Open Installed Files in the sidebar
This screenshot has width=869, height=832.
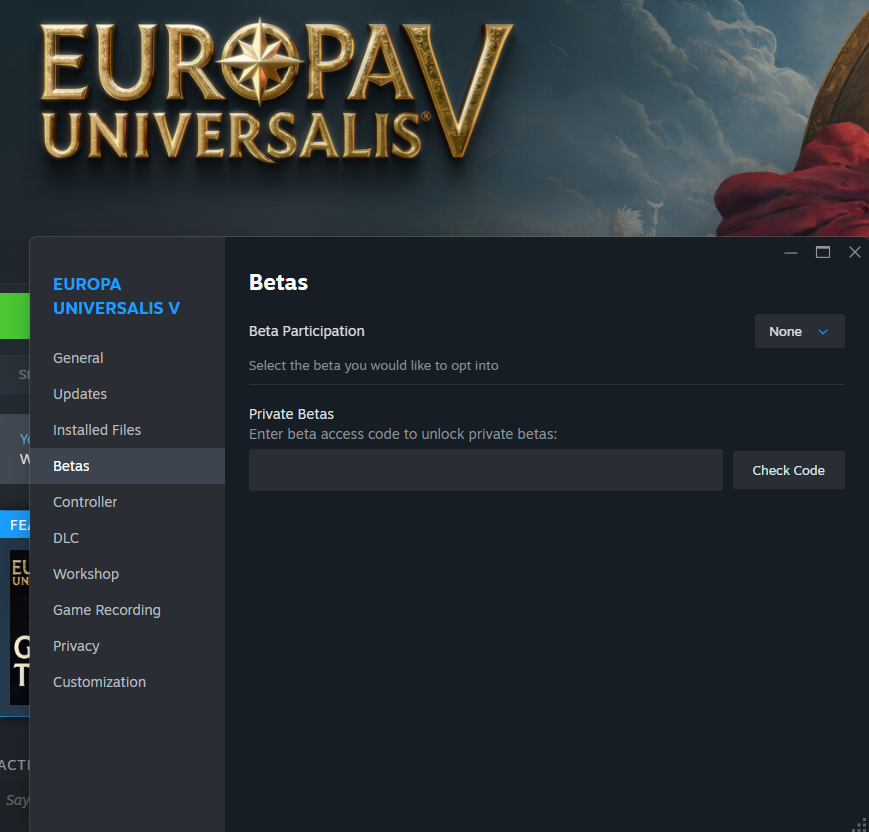(x=97, y=430)
